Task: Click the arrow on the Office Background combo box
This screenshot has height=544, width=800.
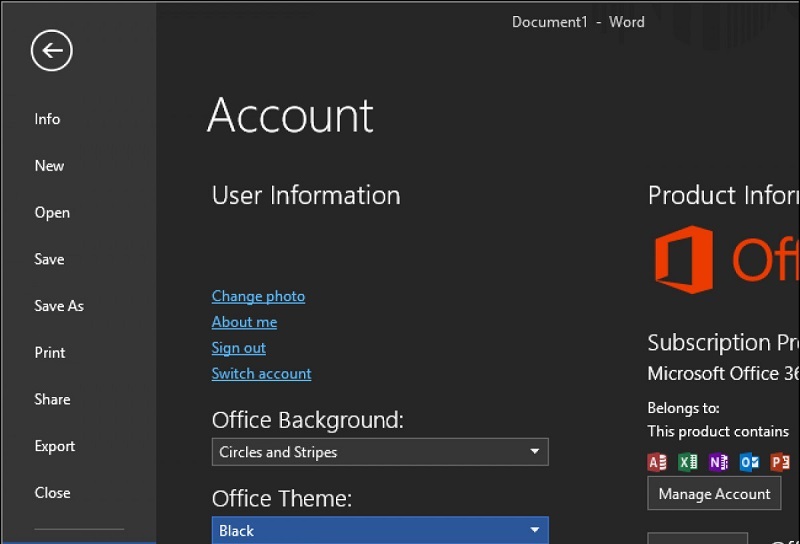Action: (534, 452)
